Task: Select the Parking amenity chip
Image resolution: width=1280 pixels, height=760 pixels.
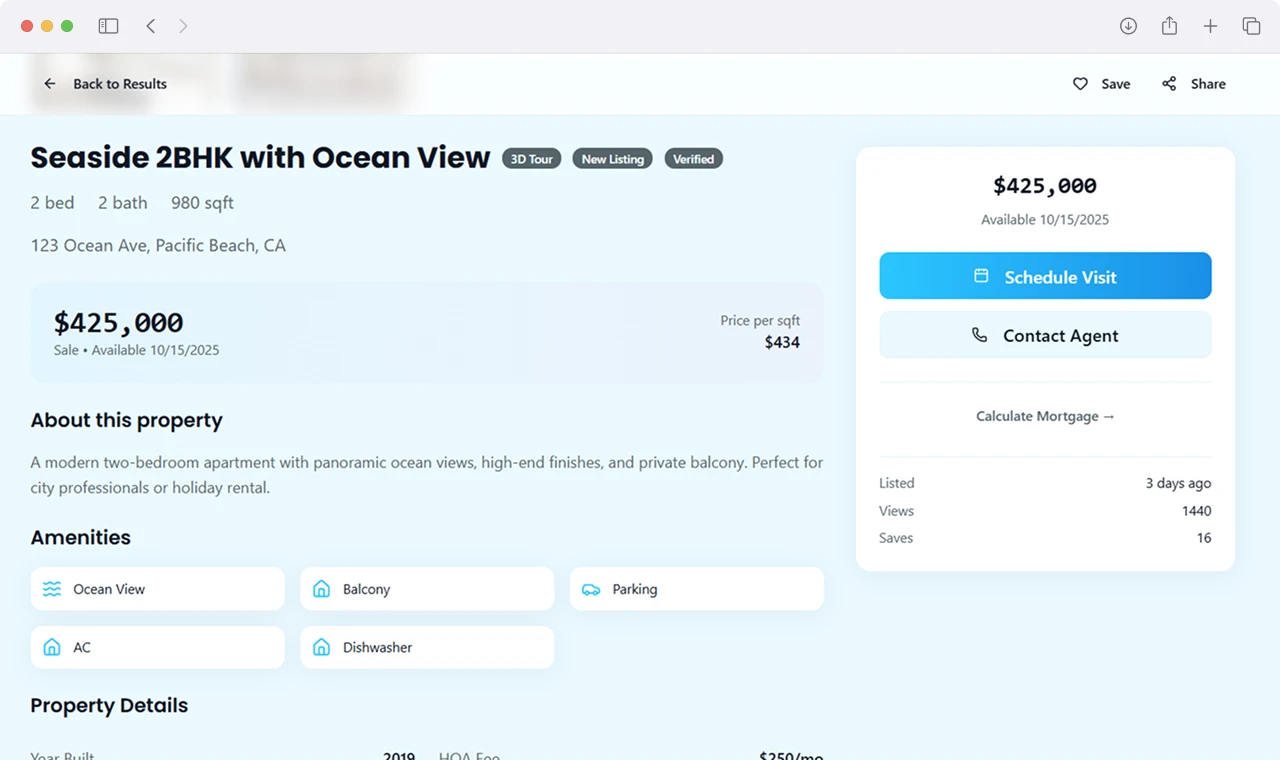Action: click(x=697, y=589)
